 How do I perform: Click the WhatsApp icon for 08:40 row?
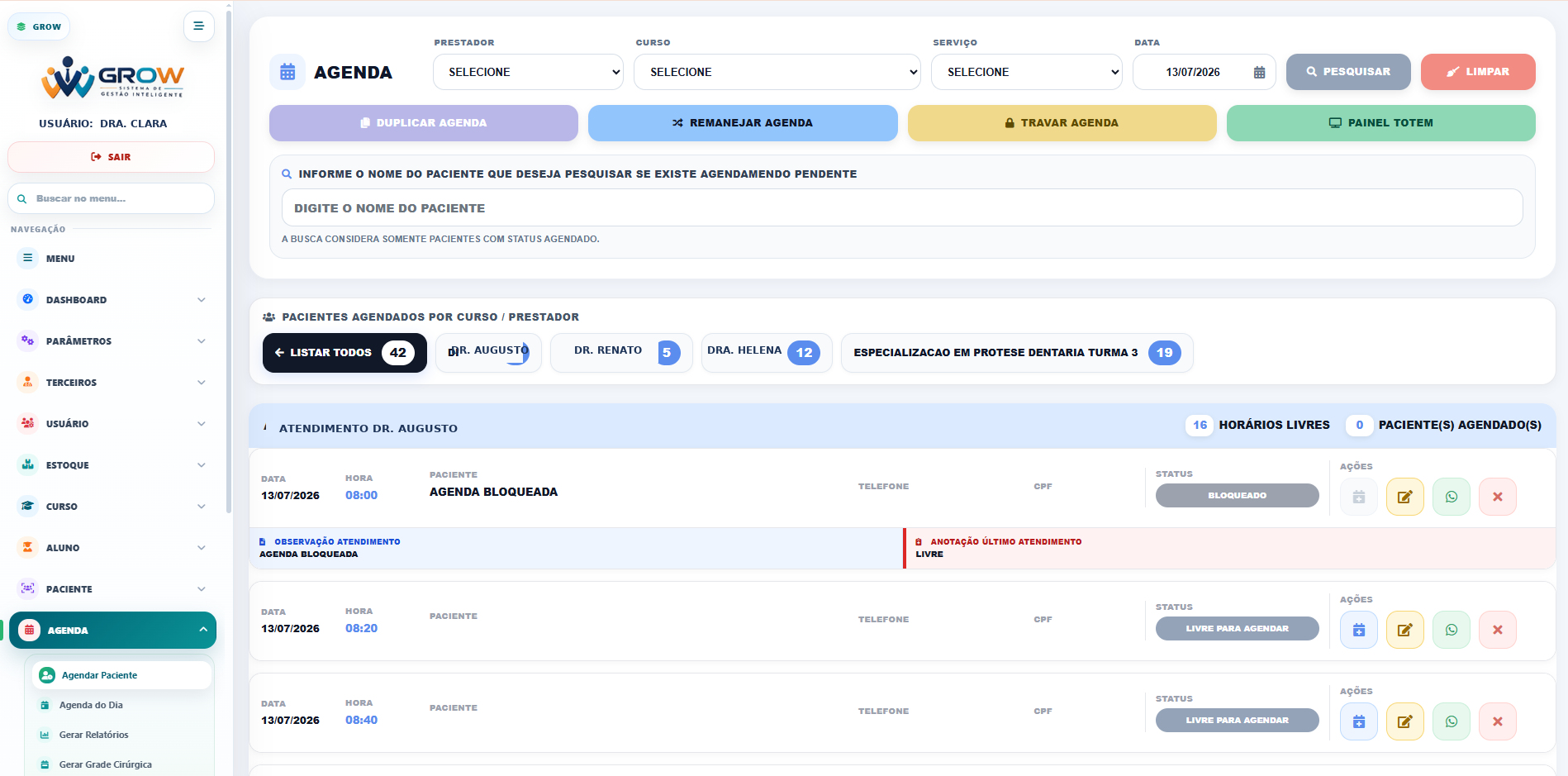(x=1451, y=721)
